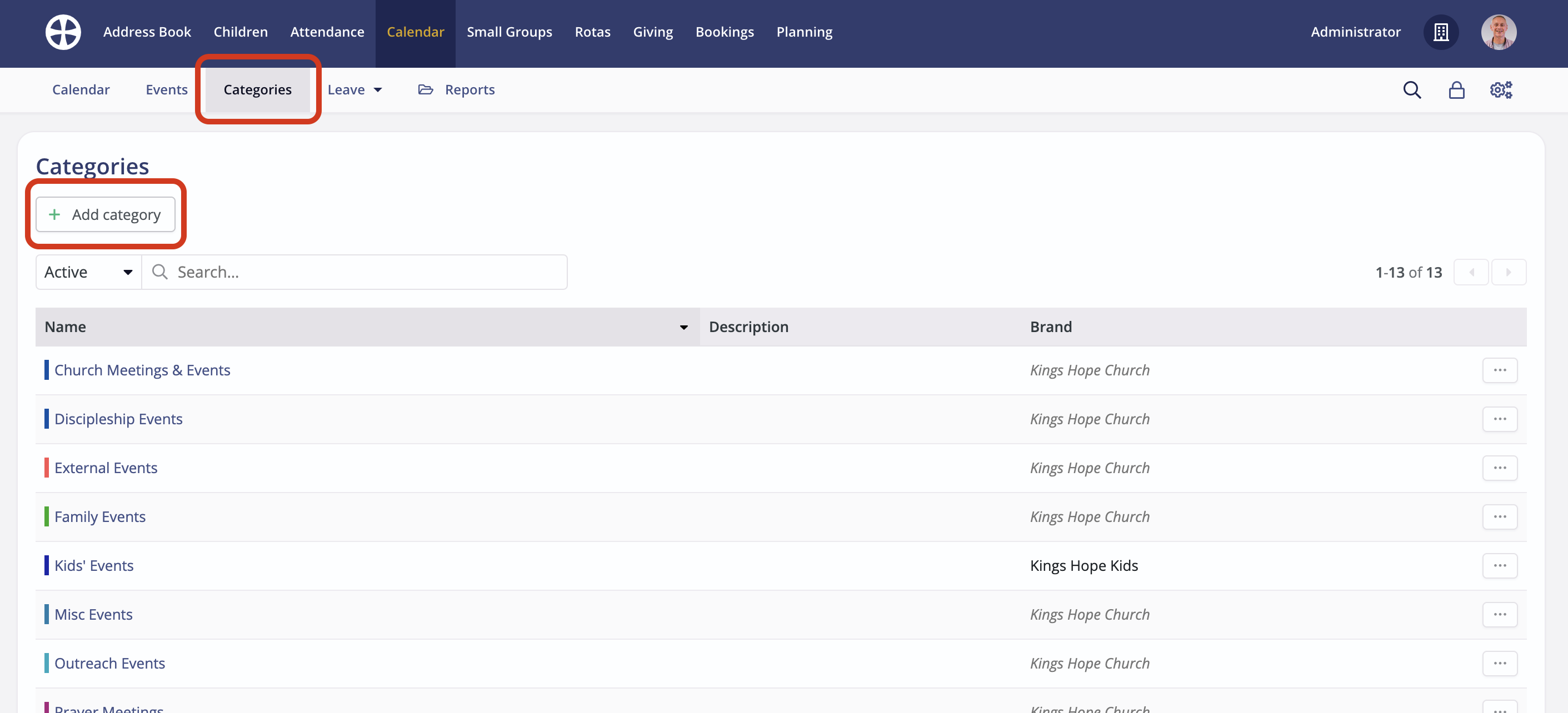Click the Add category button
Screen dimensions: 1568x713
click(106, 214)
